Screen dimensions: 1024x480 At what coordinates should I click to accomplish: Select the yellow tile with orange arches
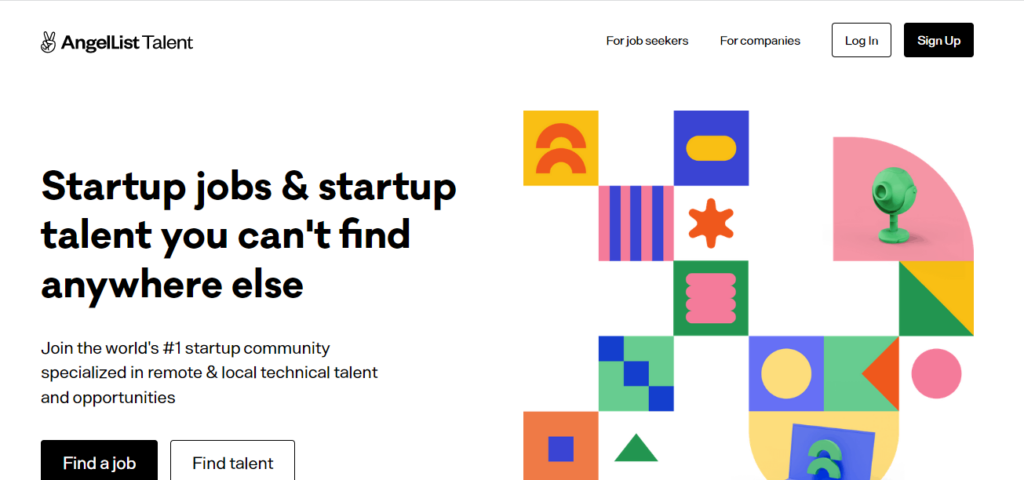[560, 148]
